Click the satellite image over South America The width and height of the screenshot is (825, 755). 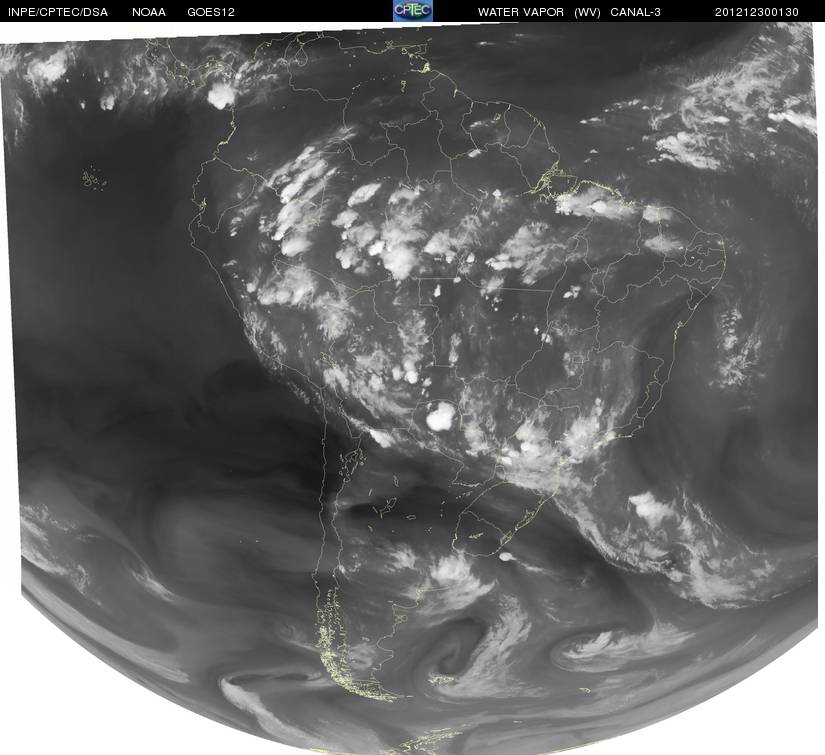pyautogui.click(x=412, y=388)
